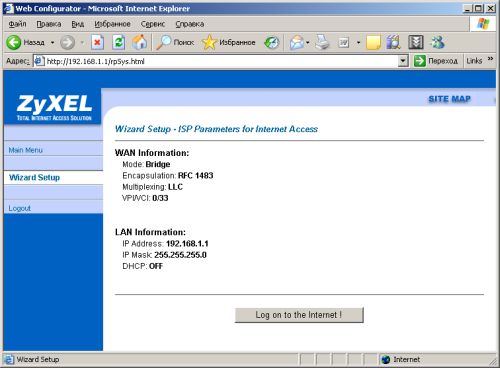500x368 pixels.
Task: Click the status bar page icon
Action: click(x=9, y=359)
